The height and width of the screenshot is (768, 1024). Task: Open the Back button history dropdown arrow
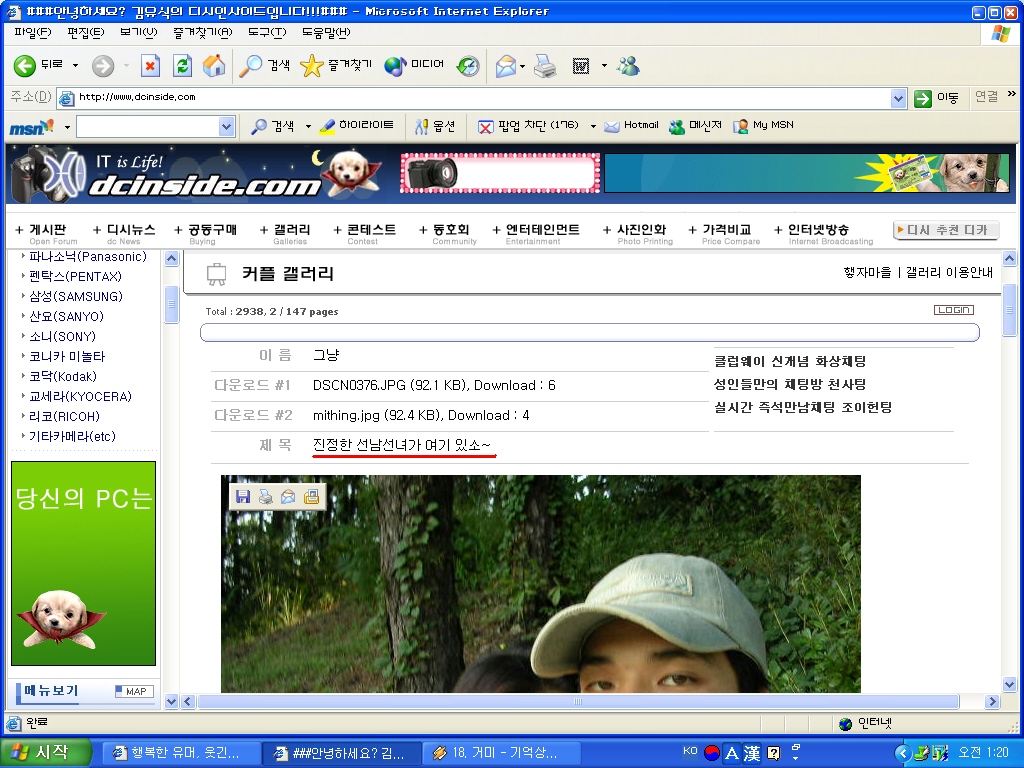[x=75, y=66]
